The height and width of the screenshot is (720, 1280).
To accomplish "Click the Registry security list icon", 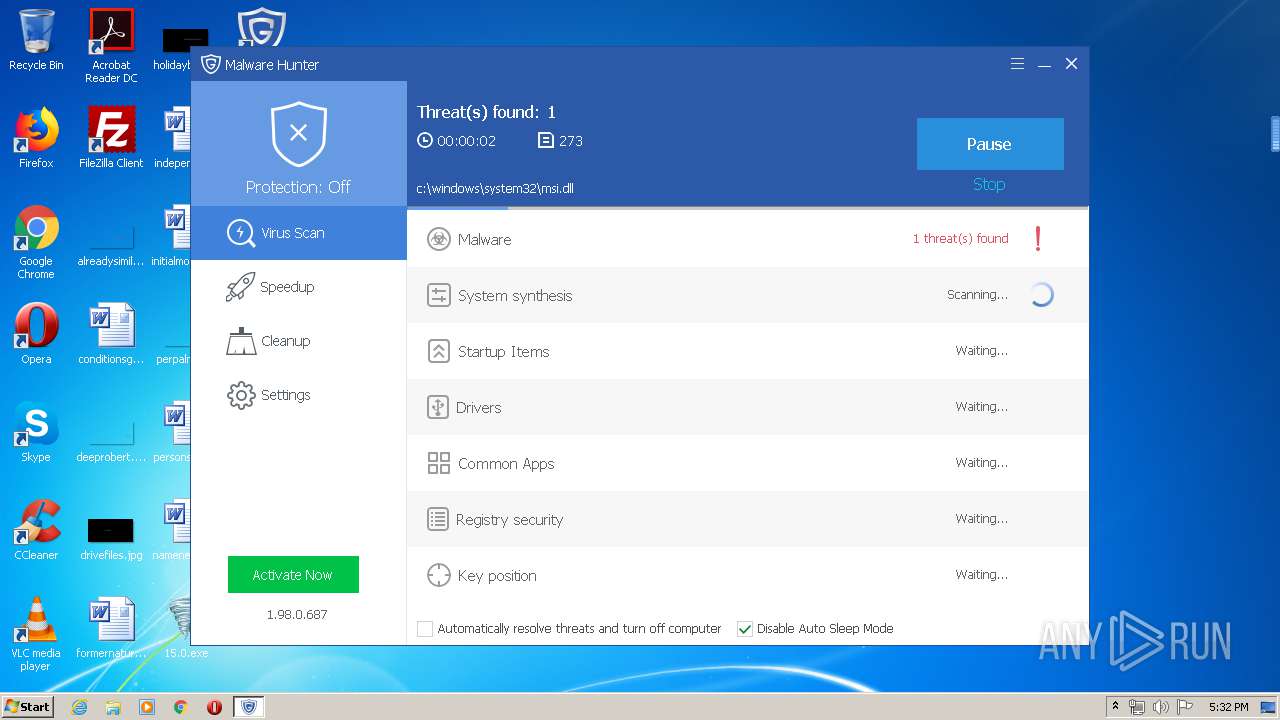I will pos(437,519).
